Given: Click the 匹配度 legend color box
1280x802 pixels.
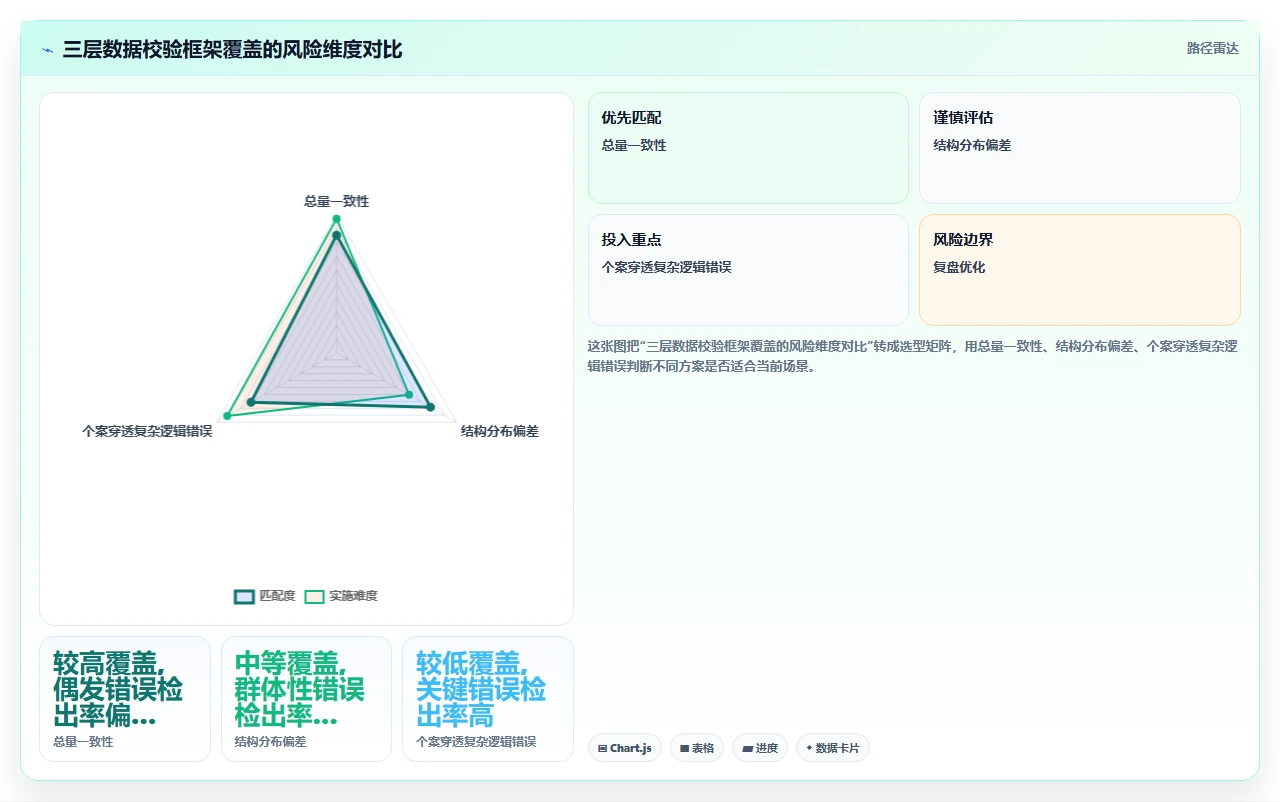Looking at the screenshot, I should tap(245, 596).
